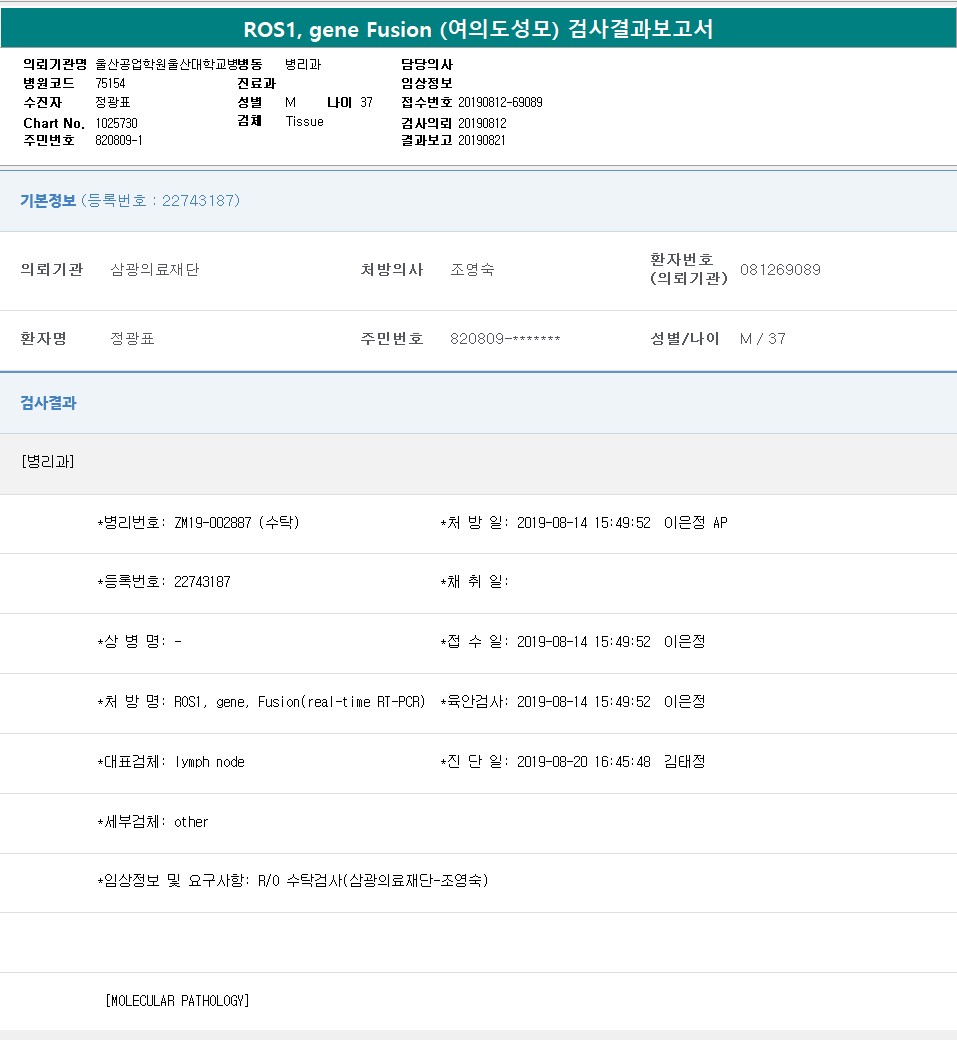Click the 진단일 2019-08-20 timestamp
Screen dimensions: 957x1040
click(x=583, y=762)
